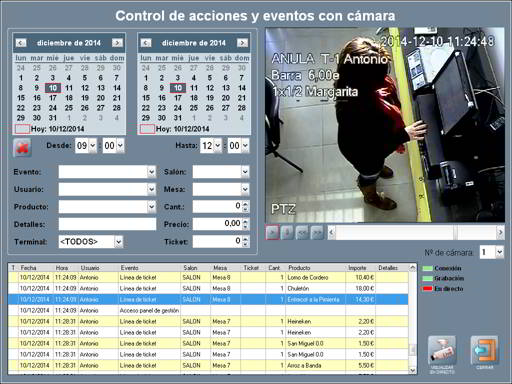Open the Desde hour dropdown showing 09
The width and height of the screenshot is (512, 384).
(93, 146)
